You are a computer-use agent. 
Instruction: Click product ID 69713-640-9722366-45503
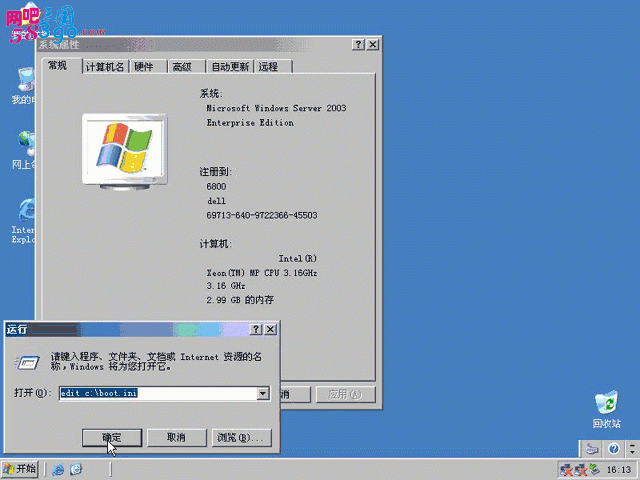coord(262,215)
